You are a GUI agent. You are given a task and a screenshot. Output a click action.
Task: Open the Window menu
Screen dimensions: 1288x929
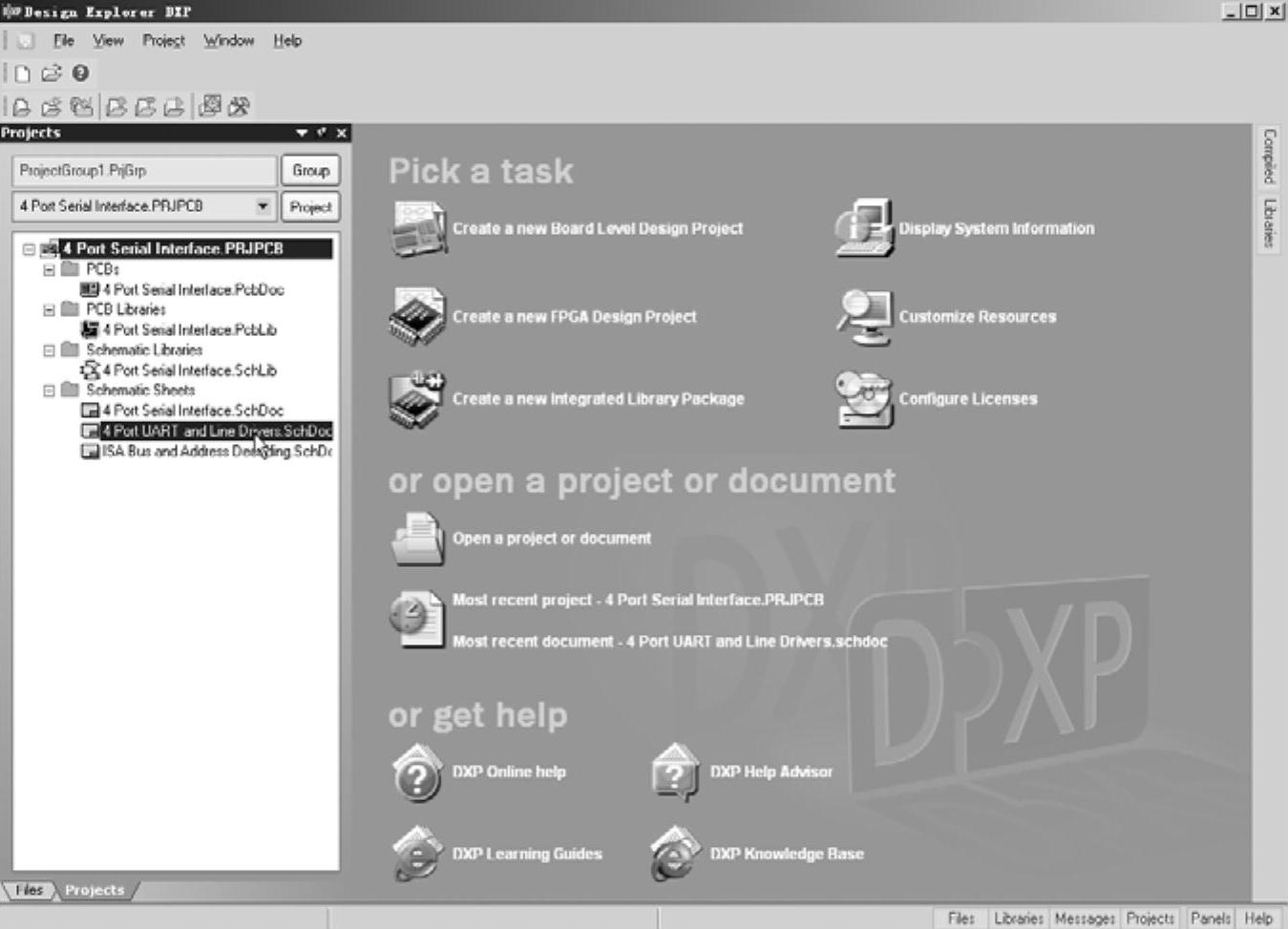click(x=229, y=40)
